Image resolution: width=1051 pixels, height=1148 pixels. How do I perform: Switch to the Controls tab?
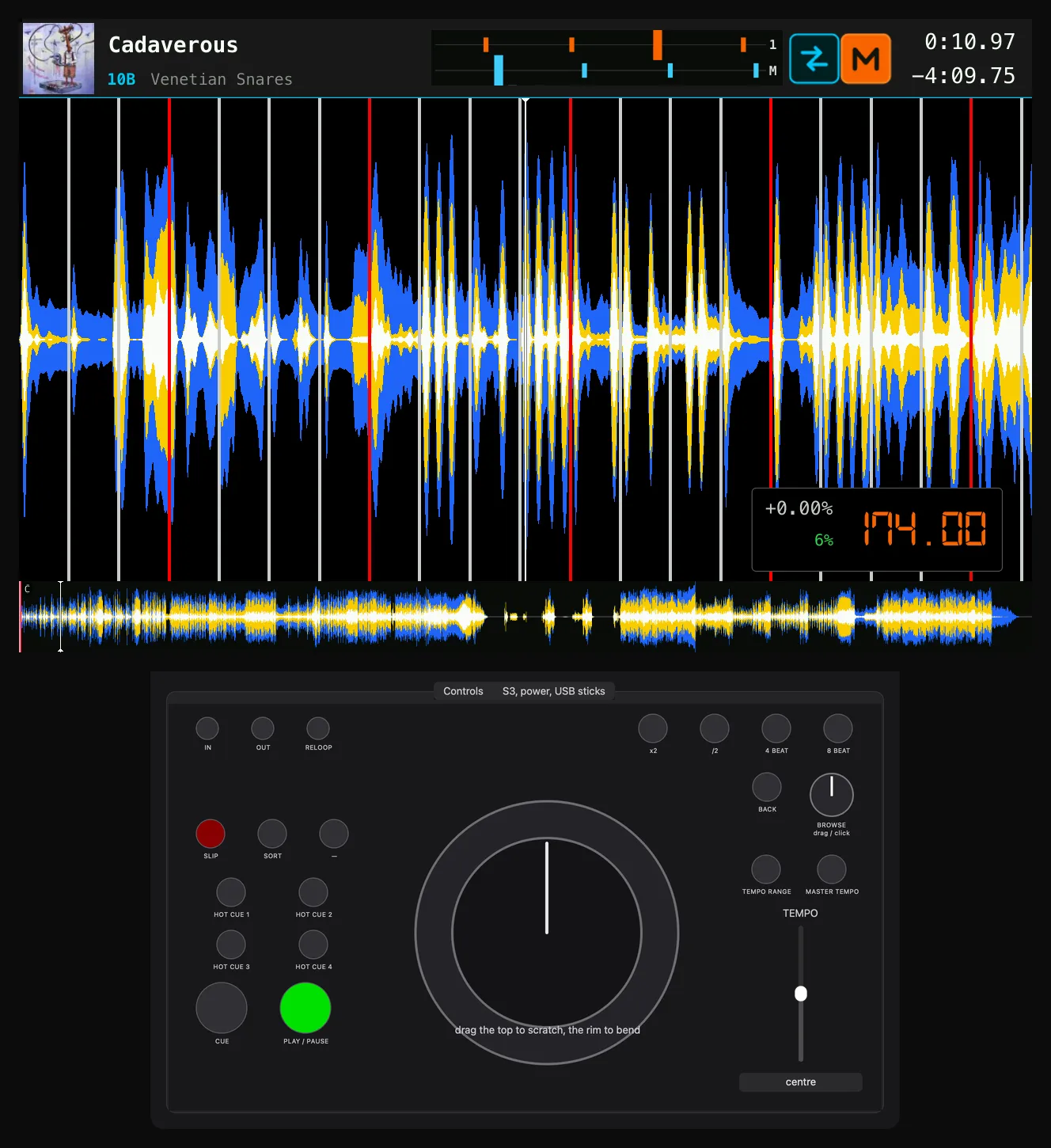(463, 691)
